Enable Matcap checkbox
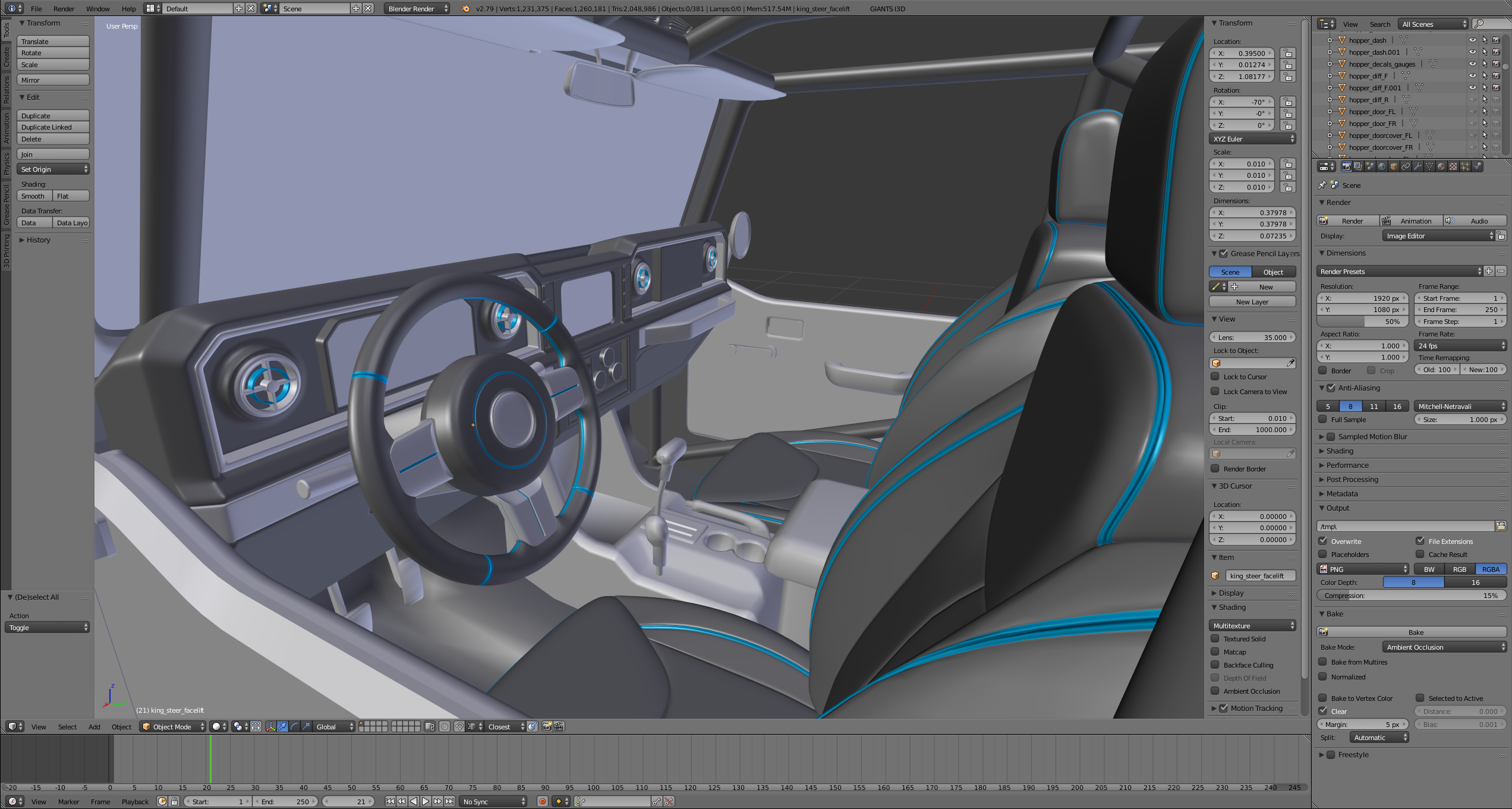Viewport: 1512px width, 809px height. click(1215, 651)
